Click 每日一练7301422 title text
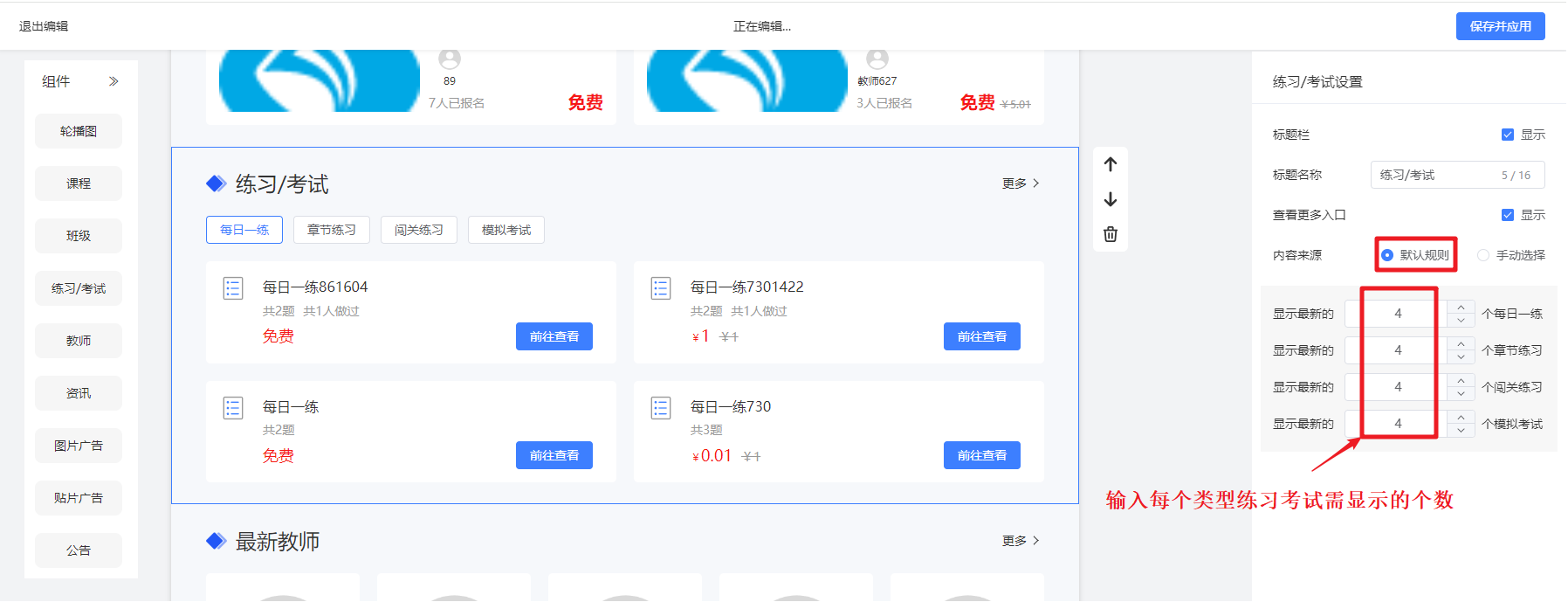 pyautogui.click(x=747, y=287)
